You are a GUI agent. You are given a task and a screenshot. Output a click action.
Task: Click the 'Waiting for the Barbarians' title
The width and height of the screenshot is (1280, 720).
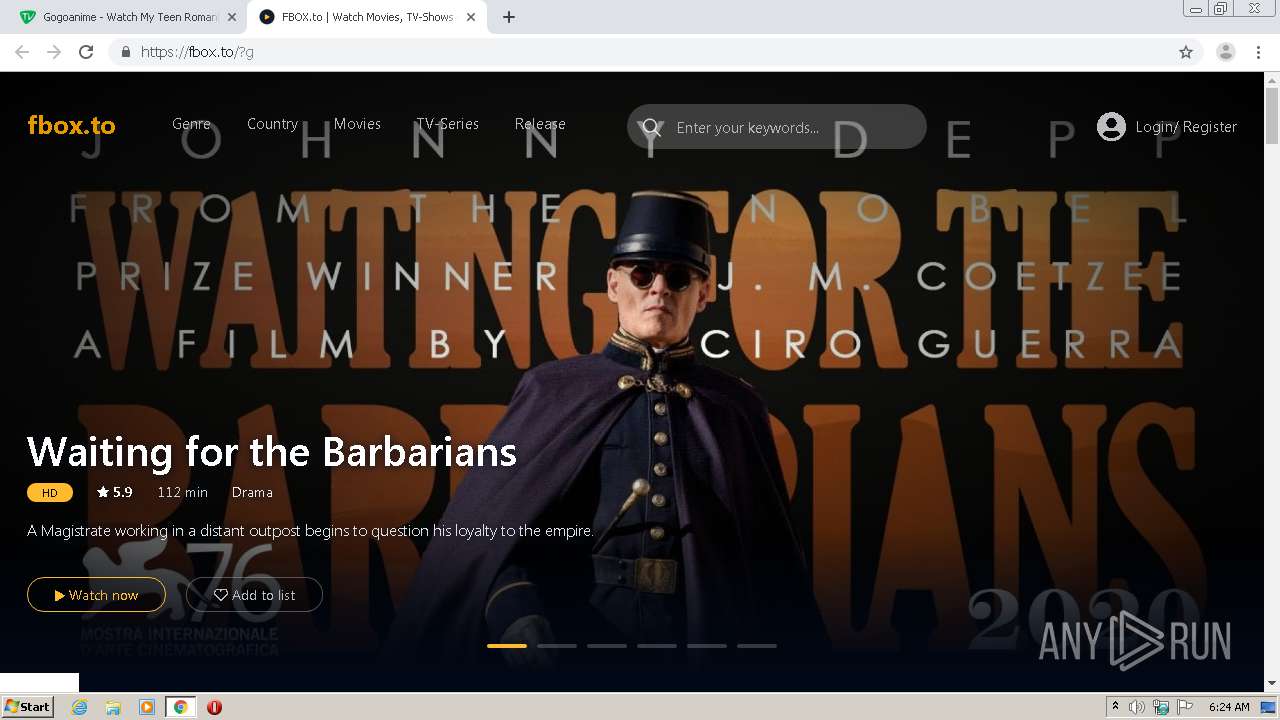tap(272, 452)
